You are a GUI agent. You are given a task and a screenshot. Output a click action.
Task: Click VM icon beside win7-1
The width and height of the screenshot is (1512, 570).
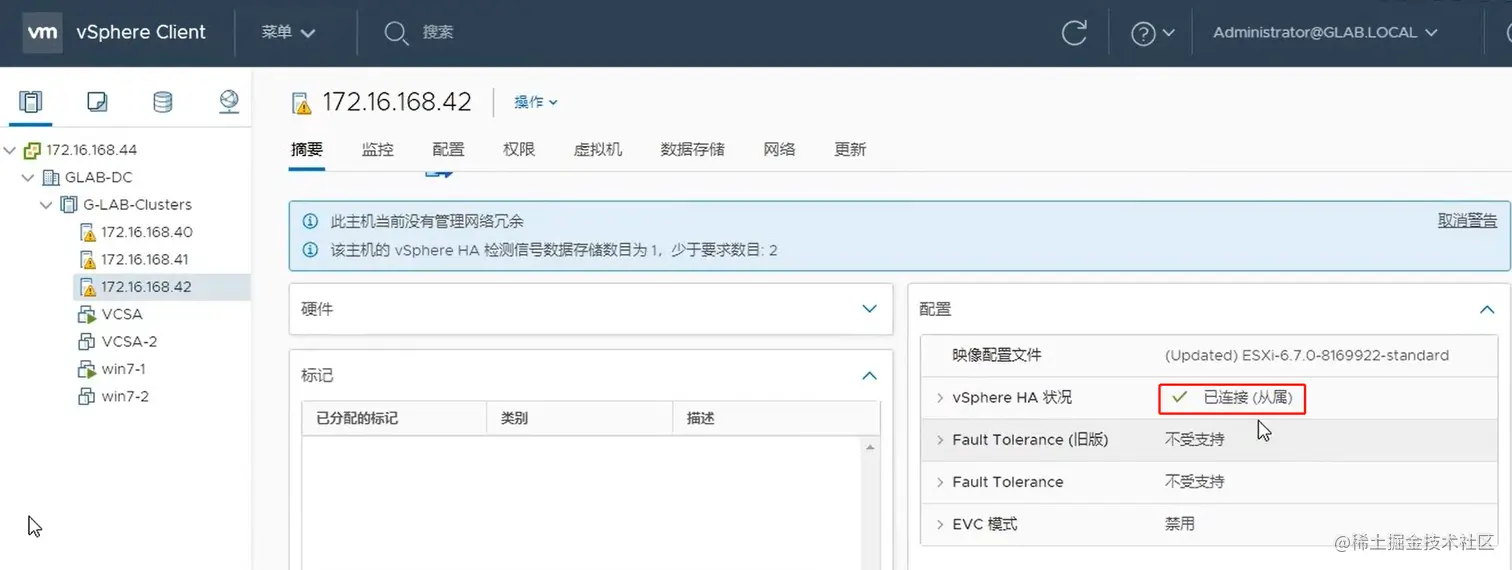[87, 369]
